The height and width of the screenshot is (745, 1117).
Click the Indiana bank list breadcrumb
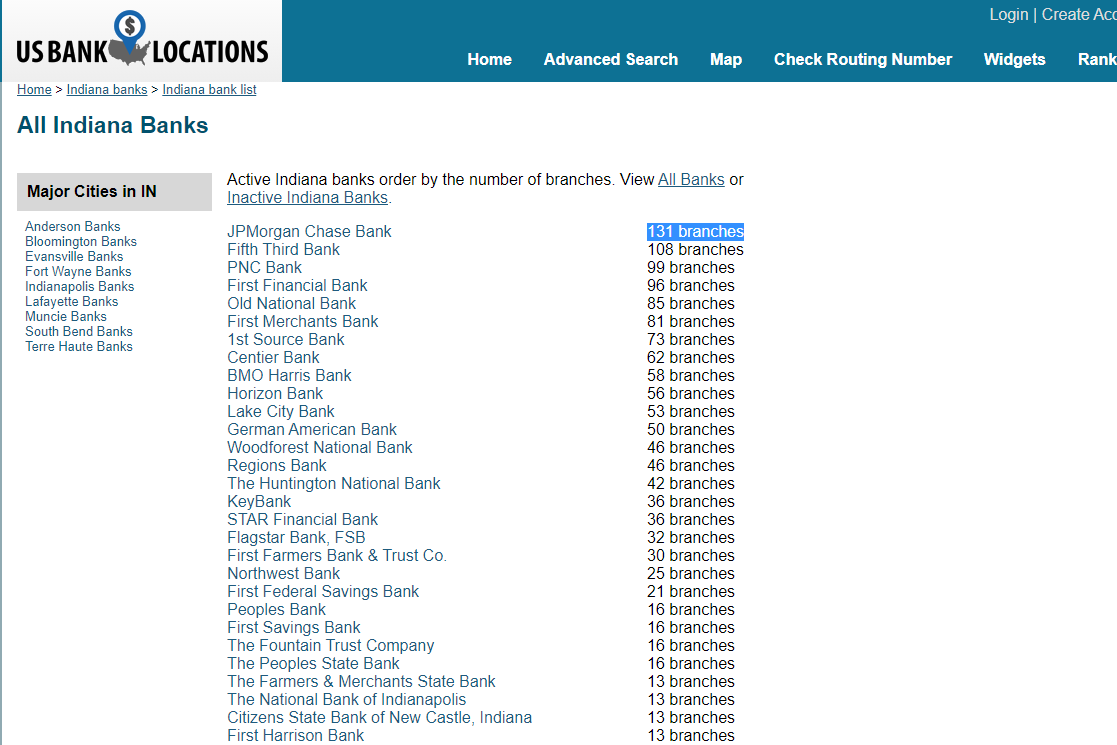tap(209, 89)
